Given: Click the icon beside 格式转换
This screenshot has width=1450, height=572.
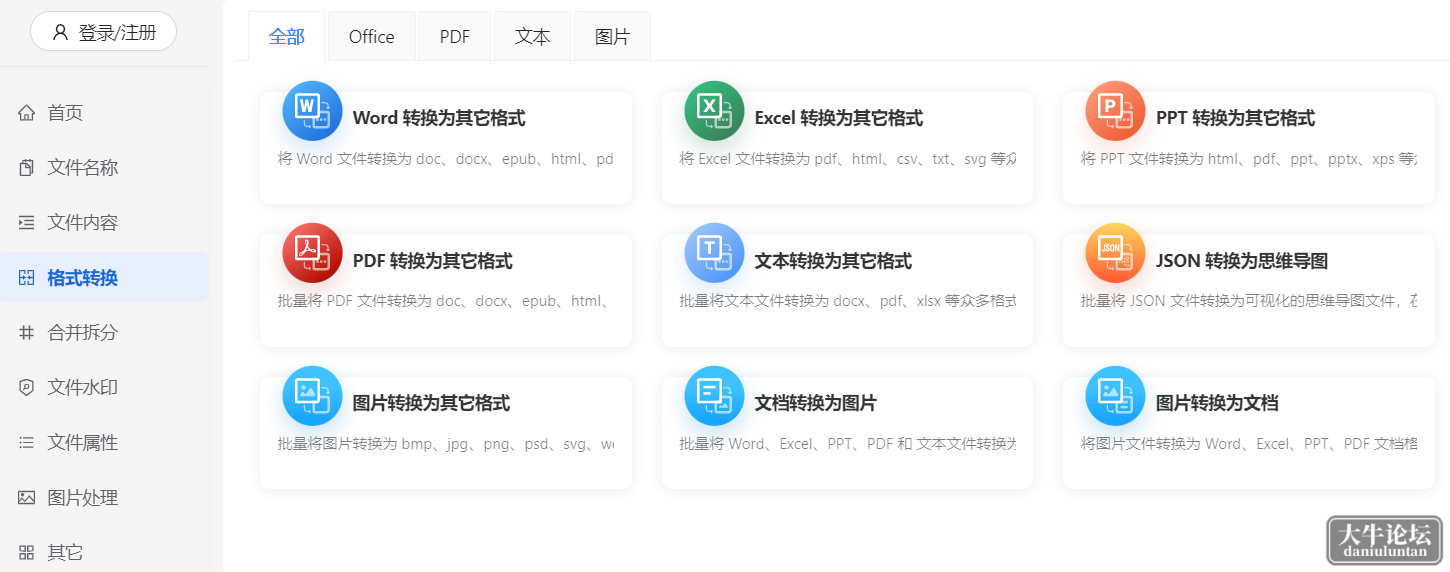Looking at the screenshot, I should (27, 278).
